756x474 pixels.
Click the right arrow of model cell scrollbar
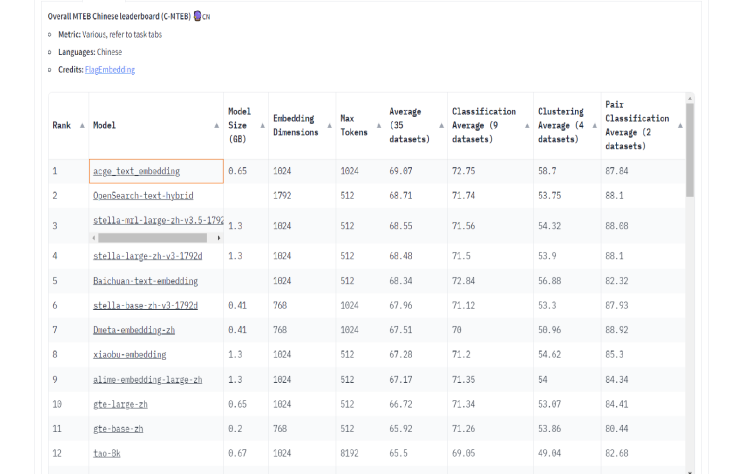[x=219, y=238]
